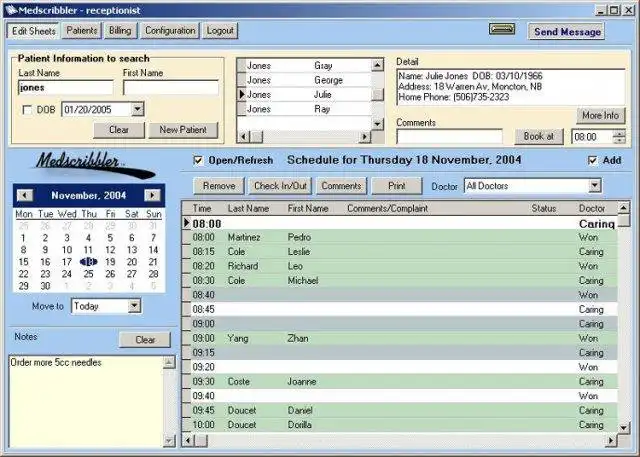640x457 pixels.
Task: Expand the Move to Today dropdown
Action: (x=134, y=306)
